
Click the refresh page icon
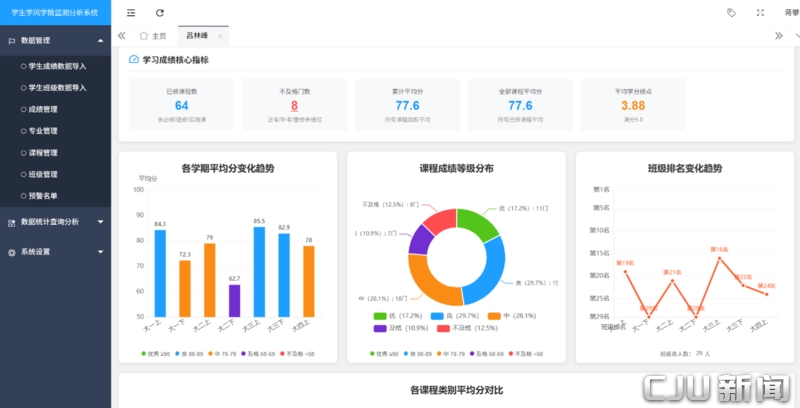[160, 13]
